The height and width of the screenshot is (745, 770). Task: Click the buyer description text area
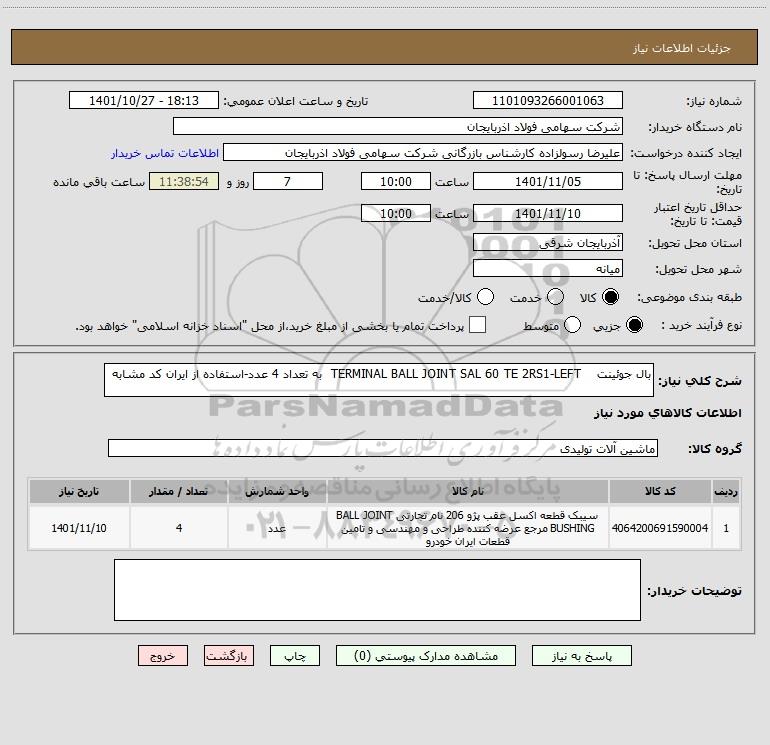point(377,590)
